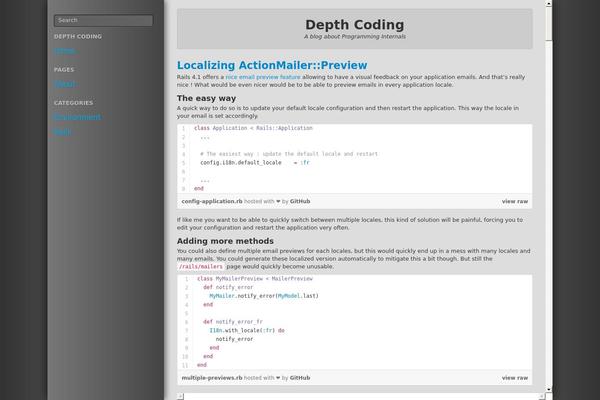Click the Depth Coding blog title
This screenshot has height=400, width=600.
[354, 24]
